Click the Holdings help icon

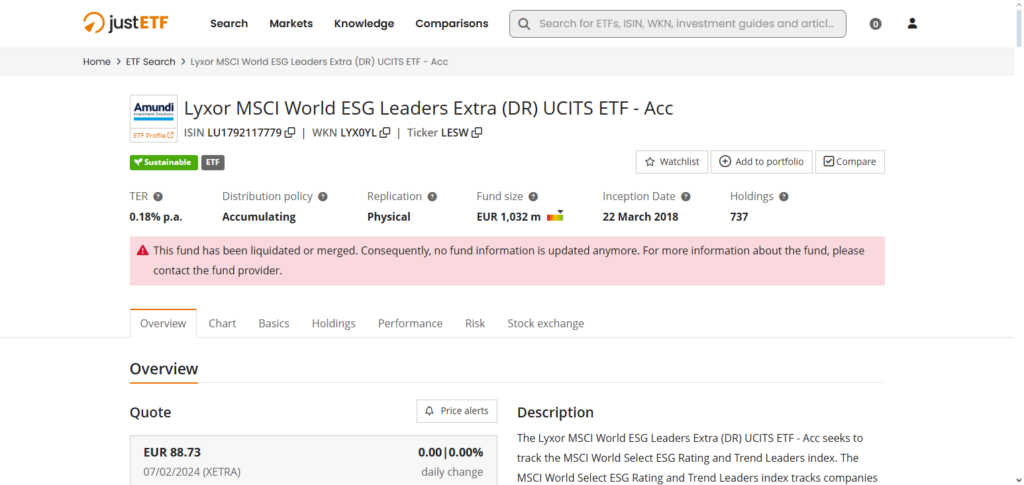pyautogui.click(x=784, y=196)
